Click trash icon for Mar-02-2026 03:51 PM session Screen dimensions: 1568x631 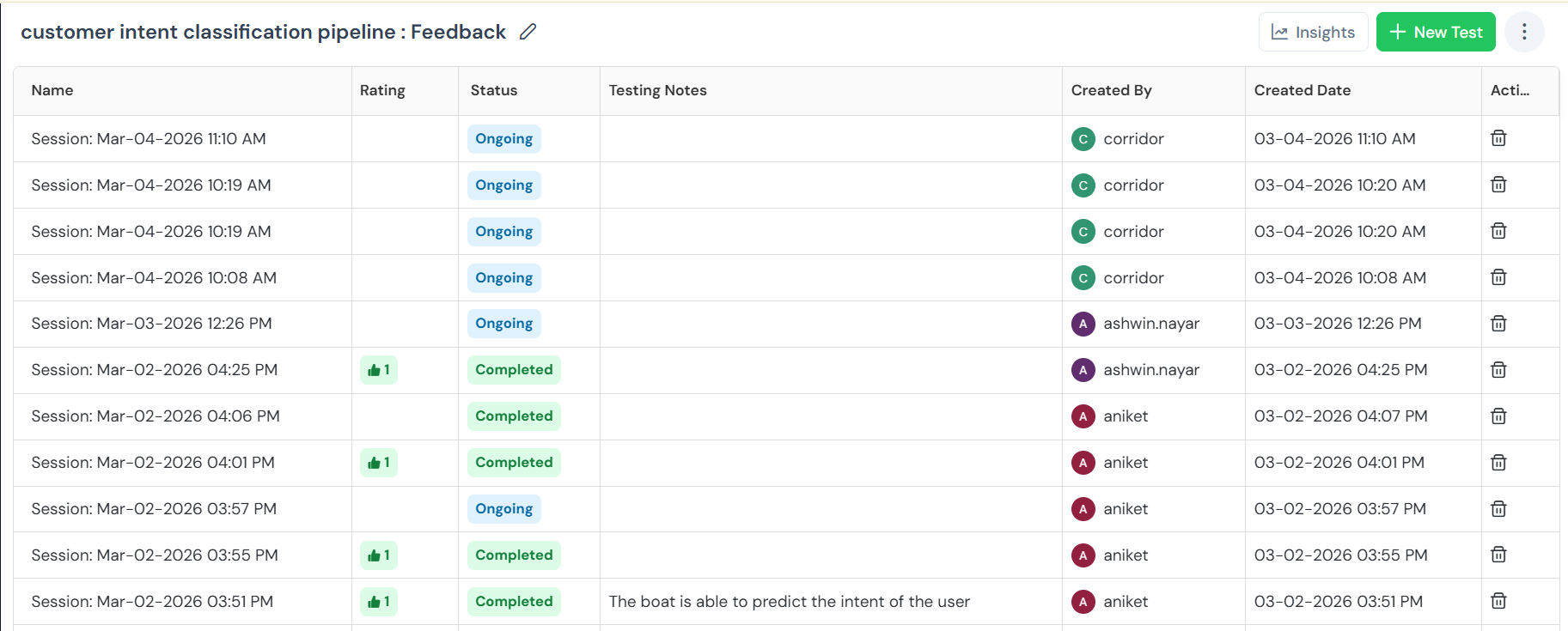click(x=1498, y=601)
